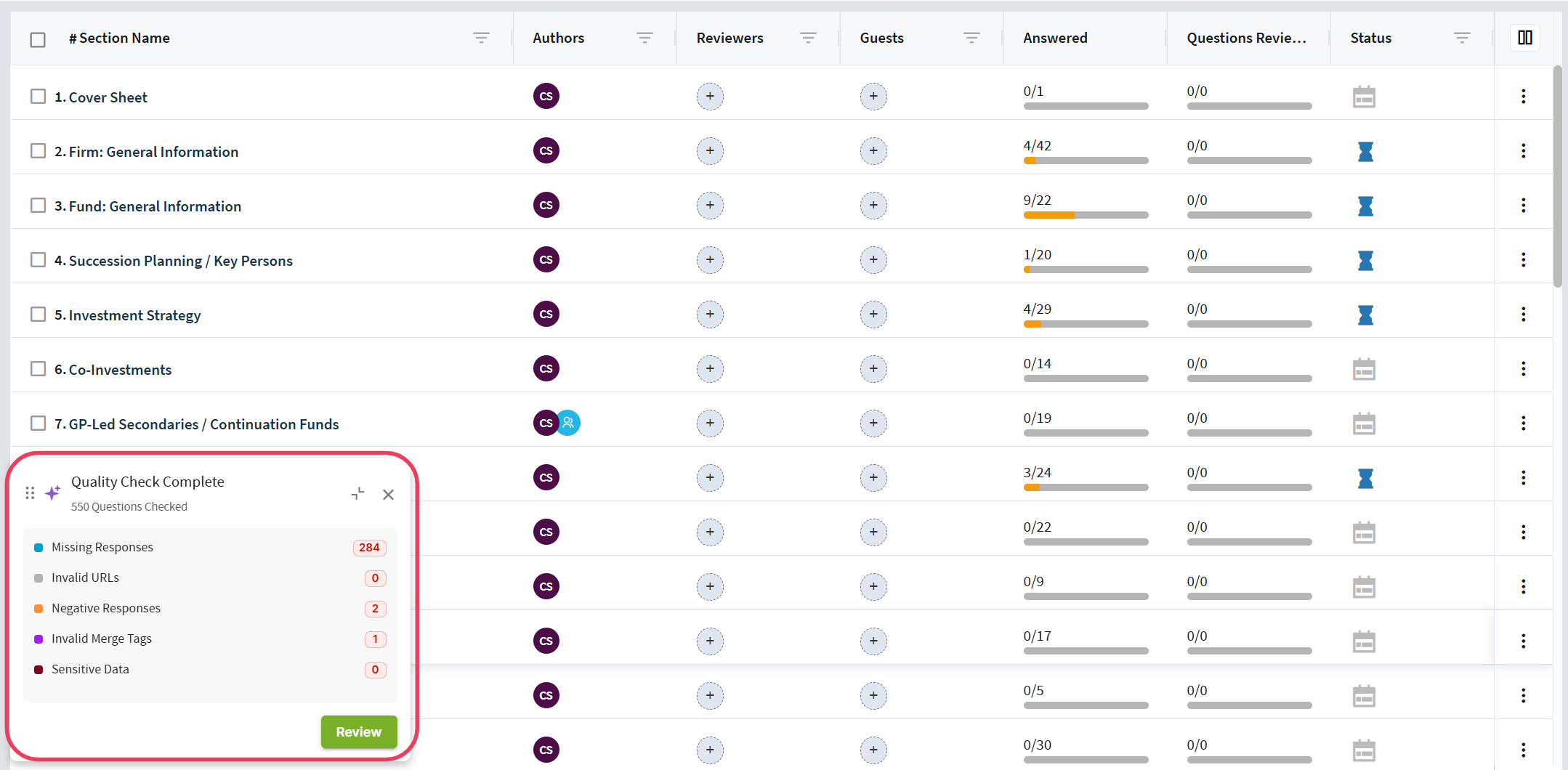This screenshot has width=1568, height=770.
Task: Click the calendar status icon for Co-Investments
Action: [1364, 369]
